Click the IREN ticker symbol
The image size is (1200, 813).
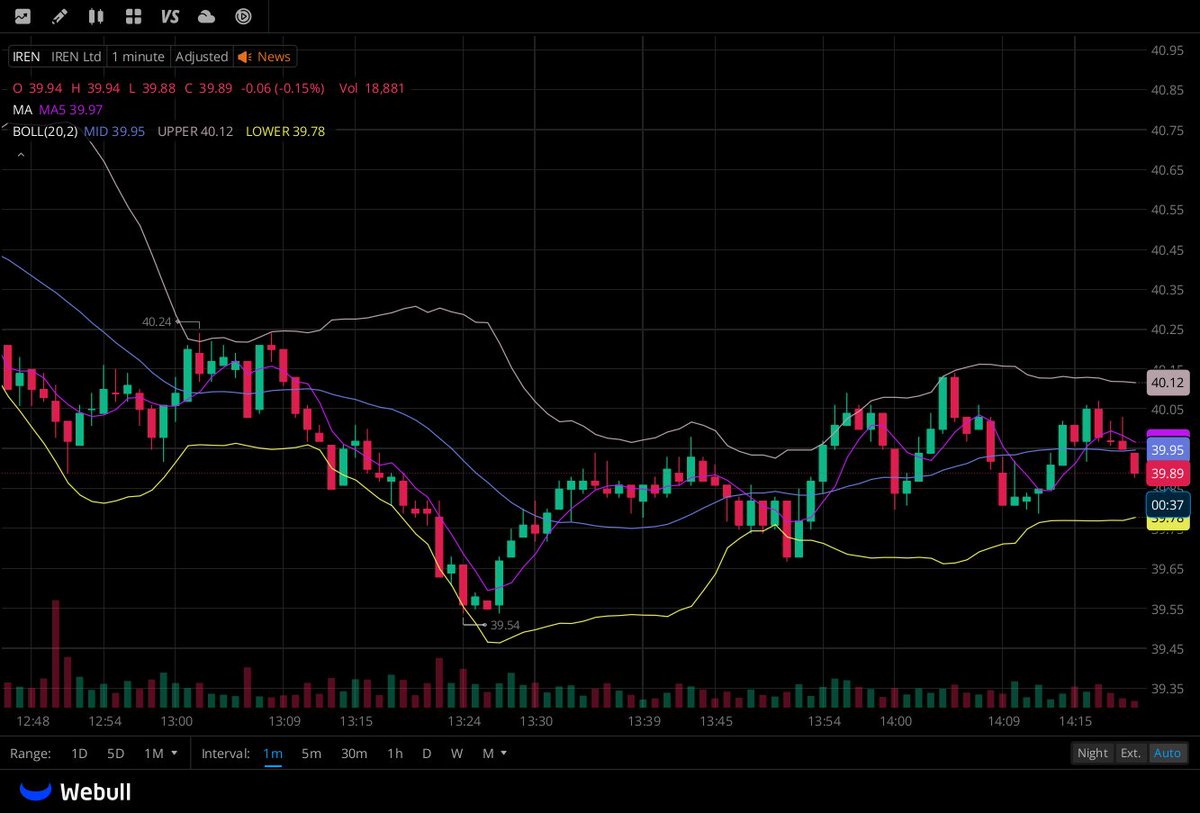tap(26, 57)
